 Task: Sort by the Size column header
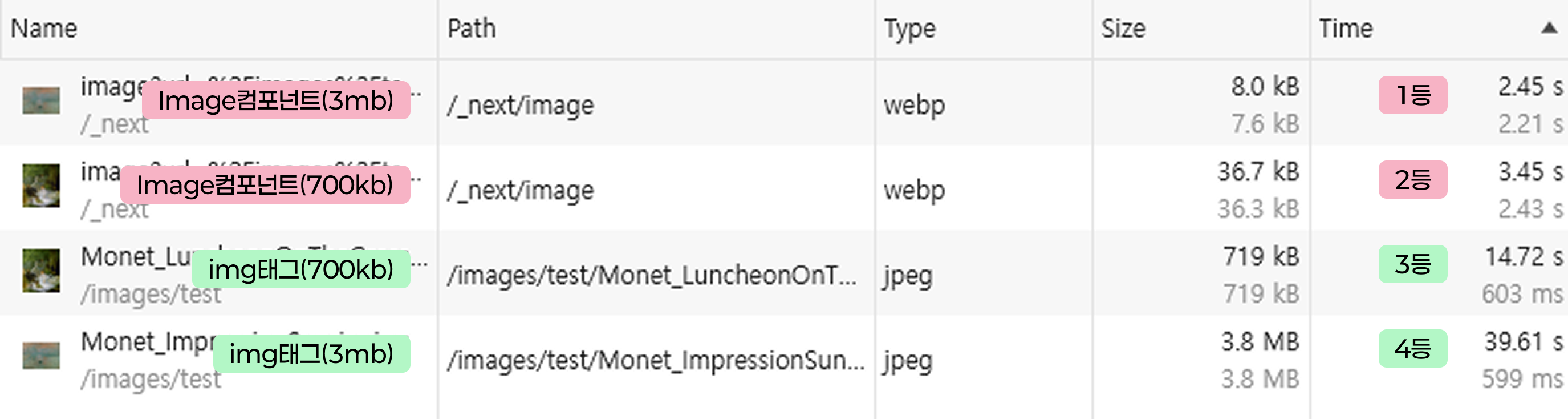[x=1124, y=29]
